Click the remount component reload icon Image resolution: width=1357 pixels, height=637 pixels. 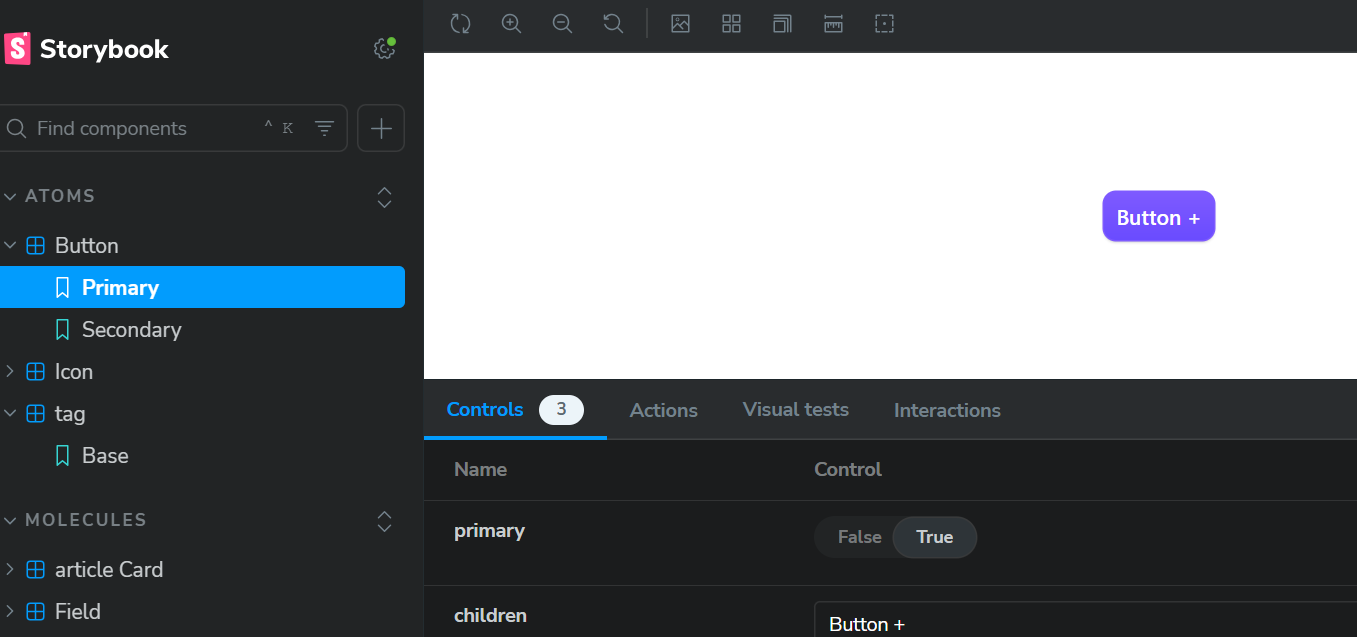(460, 23)
